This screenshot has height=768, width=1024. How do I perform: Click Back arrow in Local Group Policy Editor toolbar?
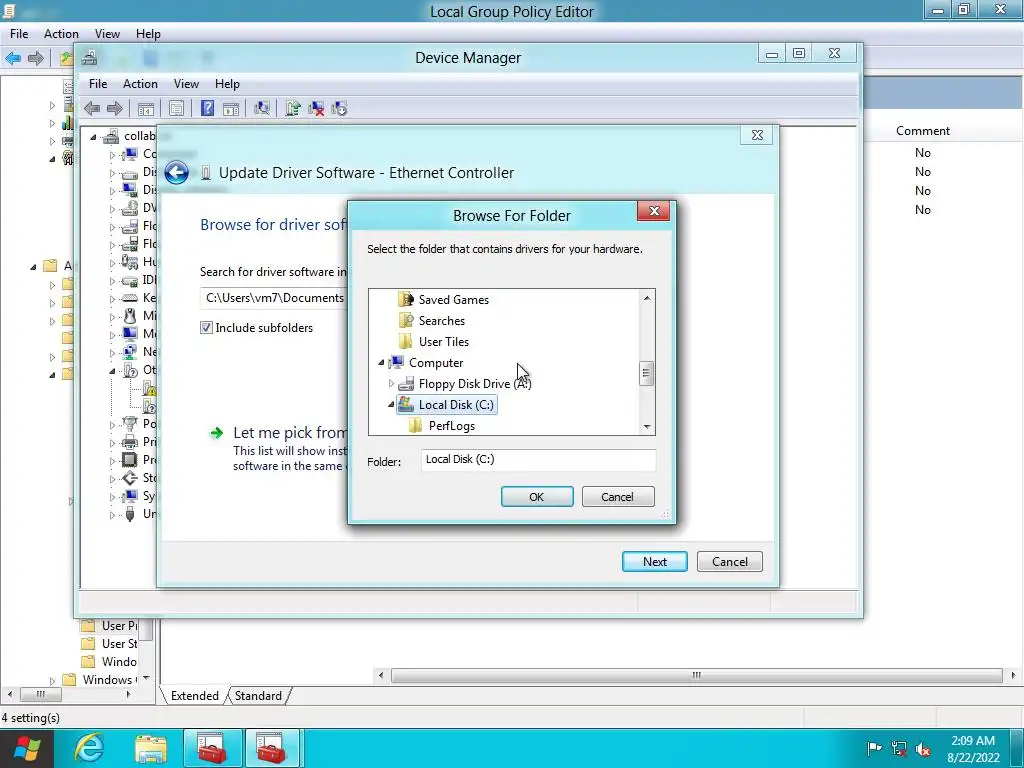tap(13, 58)
